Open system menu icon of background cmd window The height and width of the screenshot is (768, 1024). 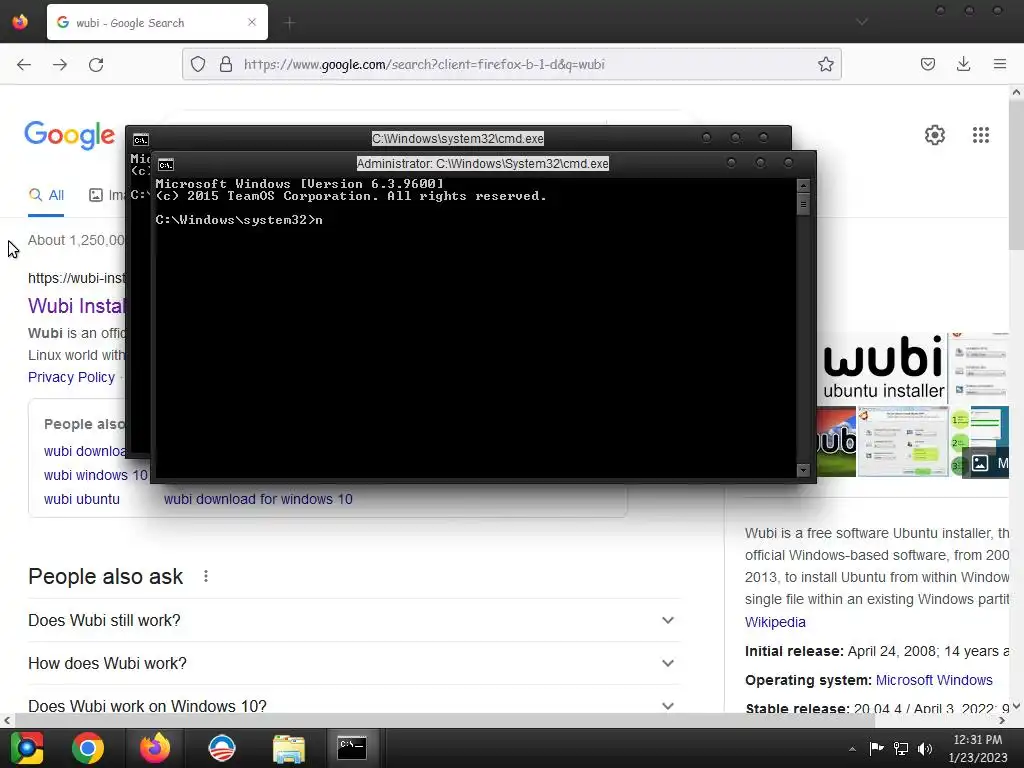pyautogui.click(x=140, y=140)
